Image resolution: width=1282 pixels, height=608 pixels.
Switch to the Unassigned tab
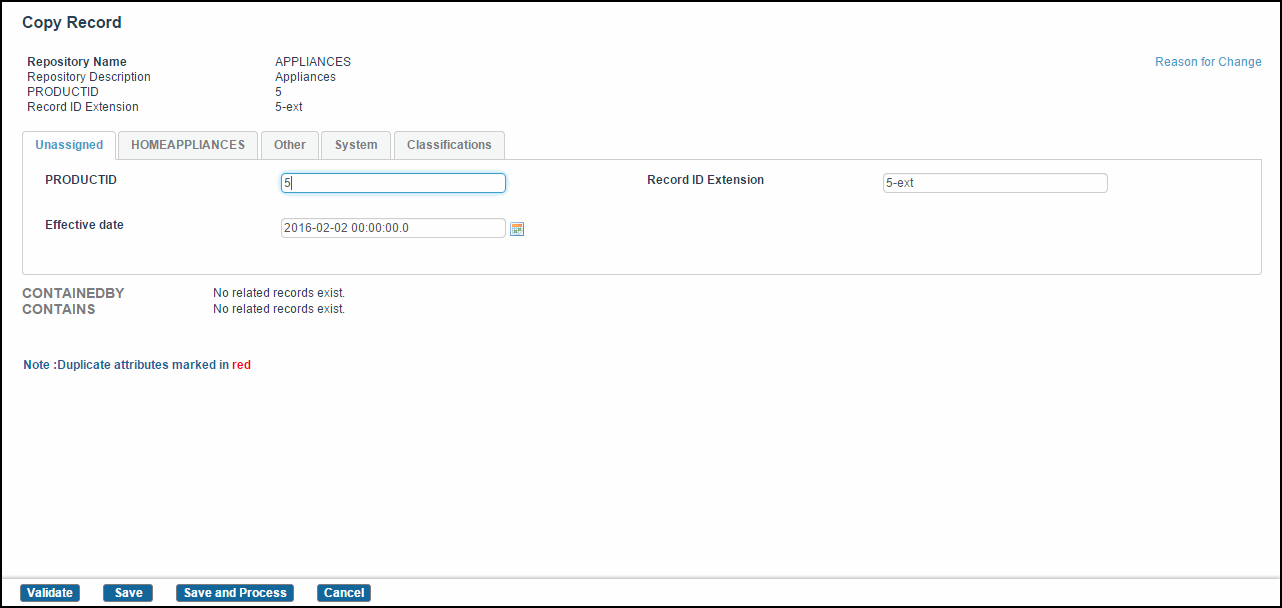tap(69, 145)
